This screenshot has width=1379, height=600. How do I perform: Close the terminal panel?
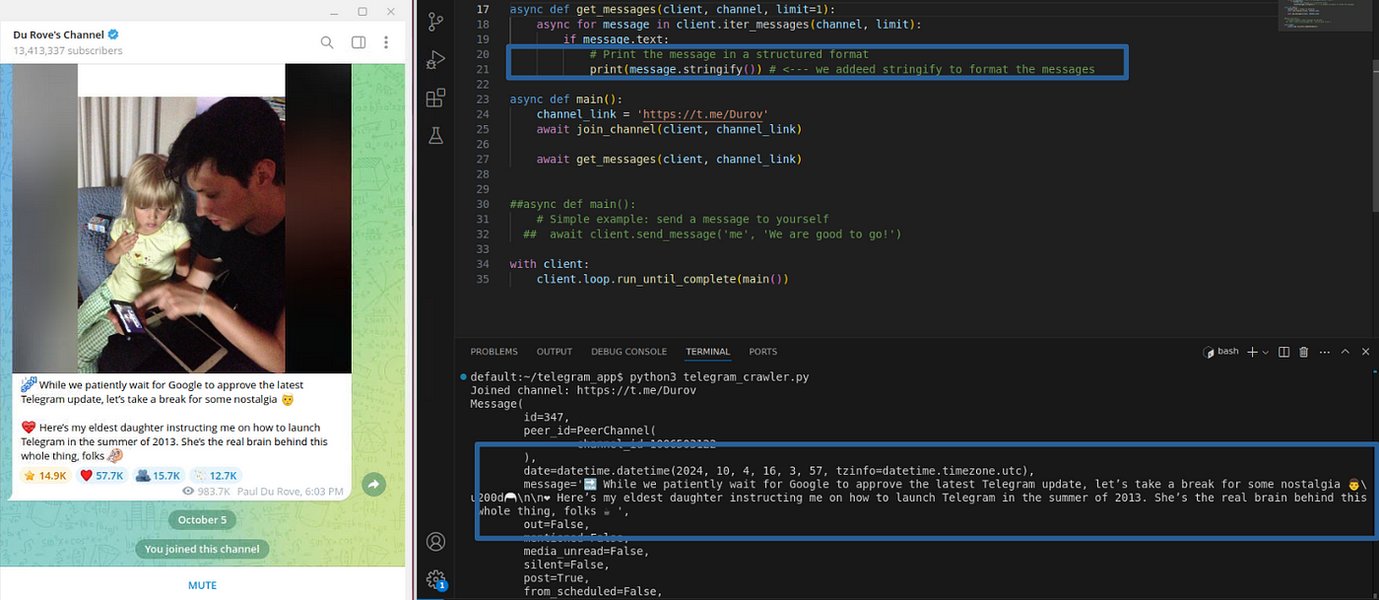(1367, 352)
